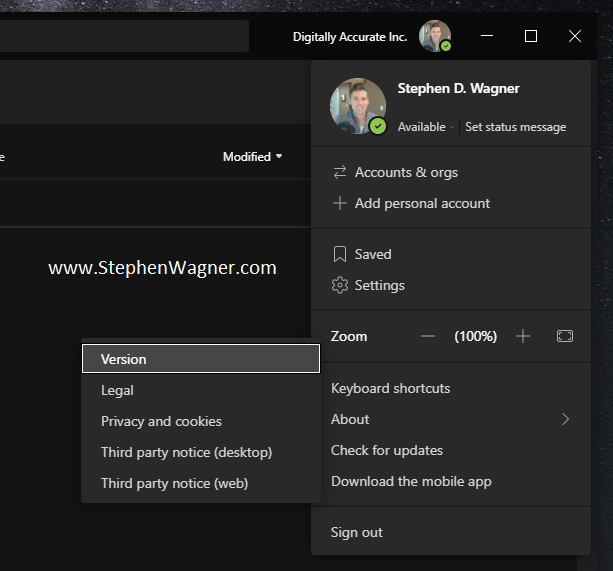Open Keyboard shortcuts

point(451,388)
